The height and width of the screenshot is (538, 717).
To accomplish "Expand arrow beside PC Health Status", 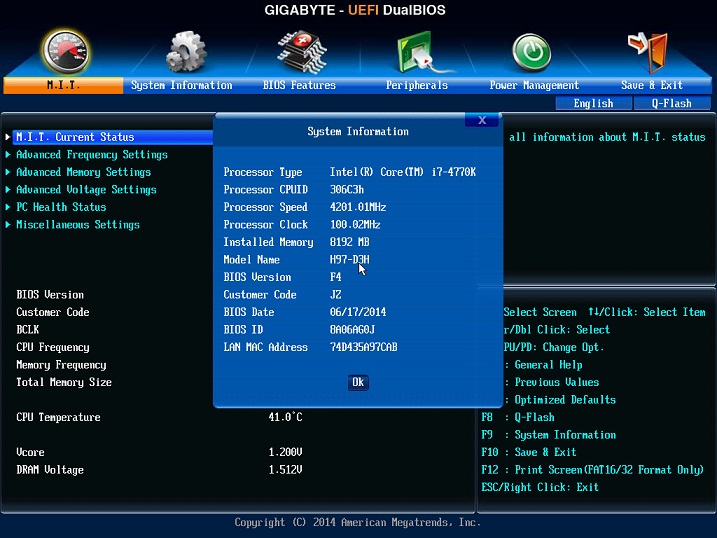I will click(x=8, y=207).
